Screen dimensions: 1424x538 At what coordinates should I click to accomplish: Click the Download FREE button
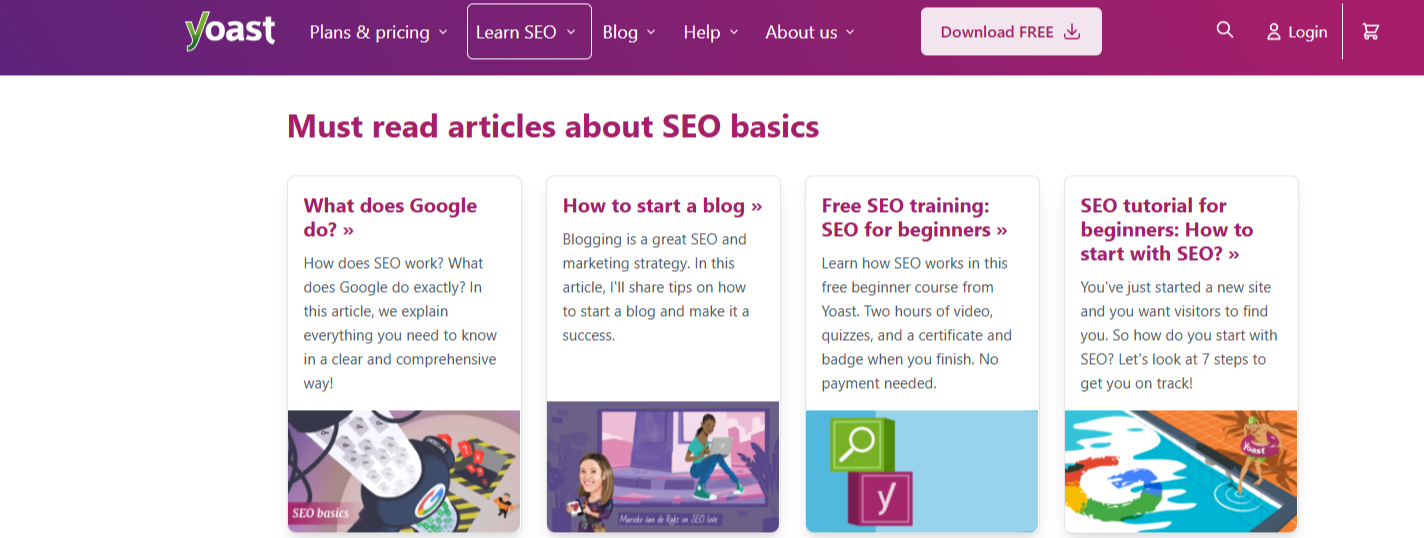pyautogui.click(x=1011, y=31)
